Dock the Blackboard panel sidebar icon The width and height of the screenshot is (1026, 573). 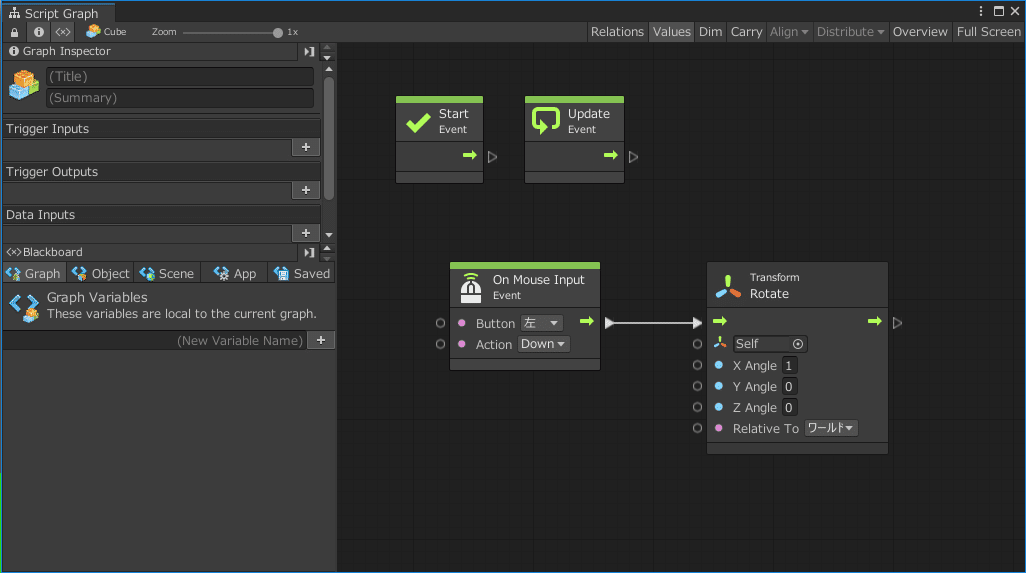pos(309,252)
